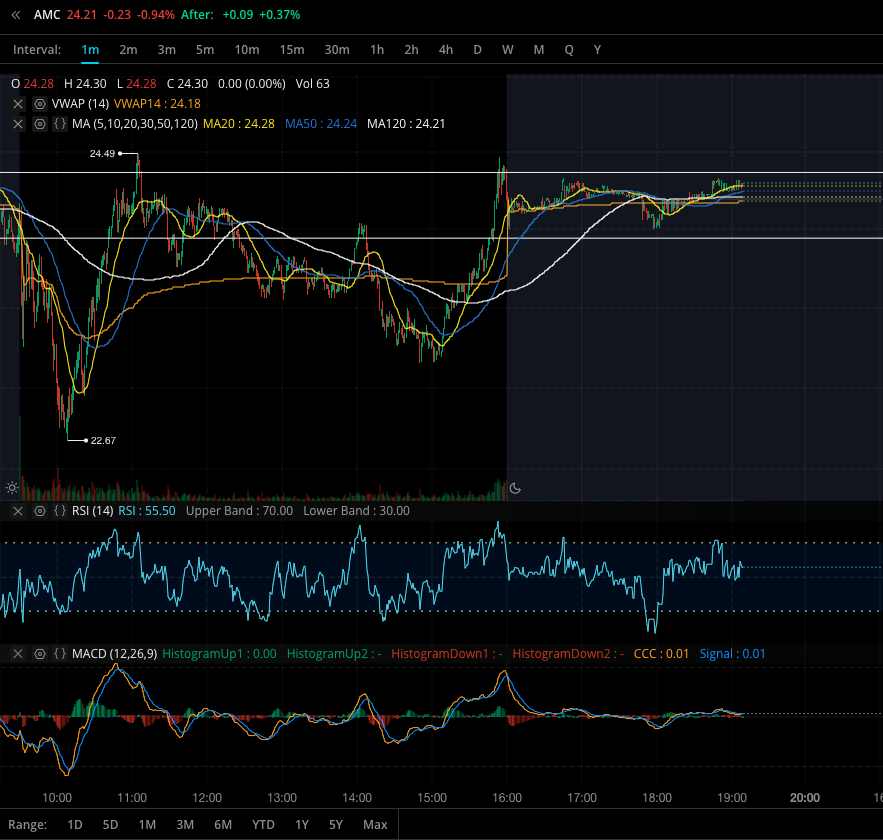Open MA indicator script settings braces
Screen dimensions: 883x840
pyautogui.click(x=60, y=124)
